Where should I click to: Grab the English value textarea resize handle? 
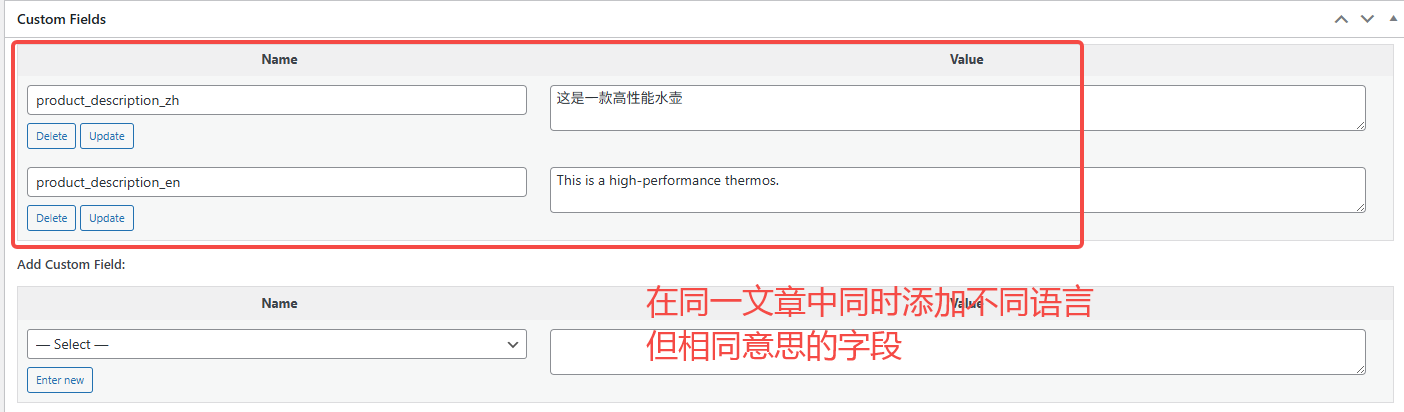(x=1360, y=207)
